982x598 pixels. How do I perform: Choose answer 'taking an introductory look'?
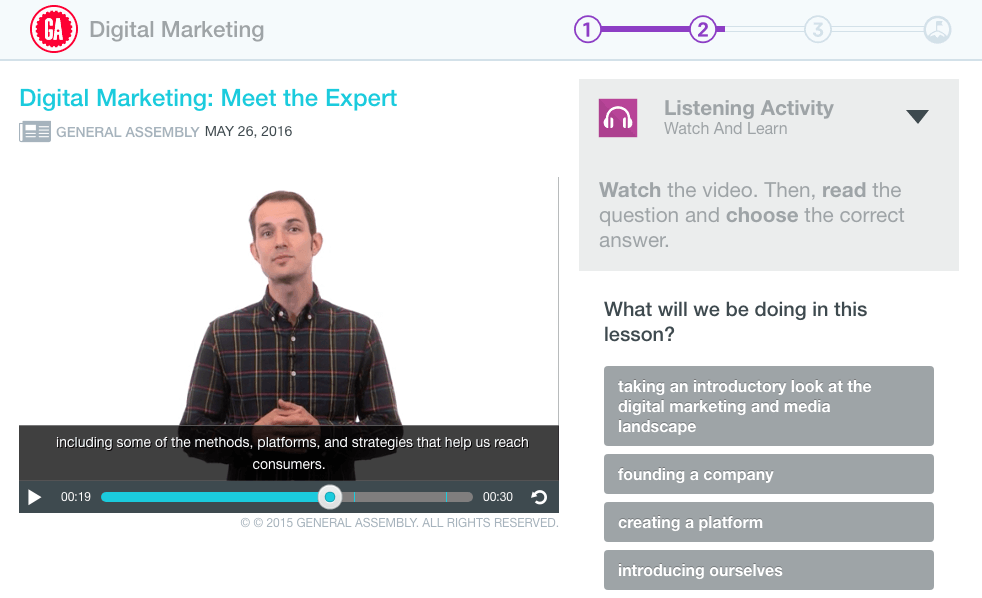click(x=768, y=406)
